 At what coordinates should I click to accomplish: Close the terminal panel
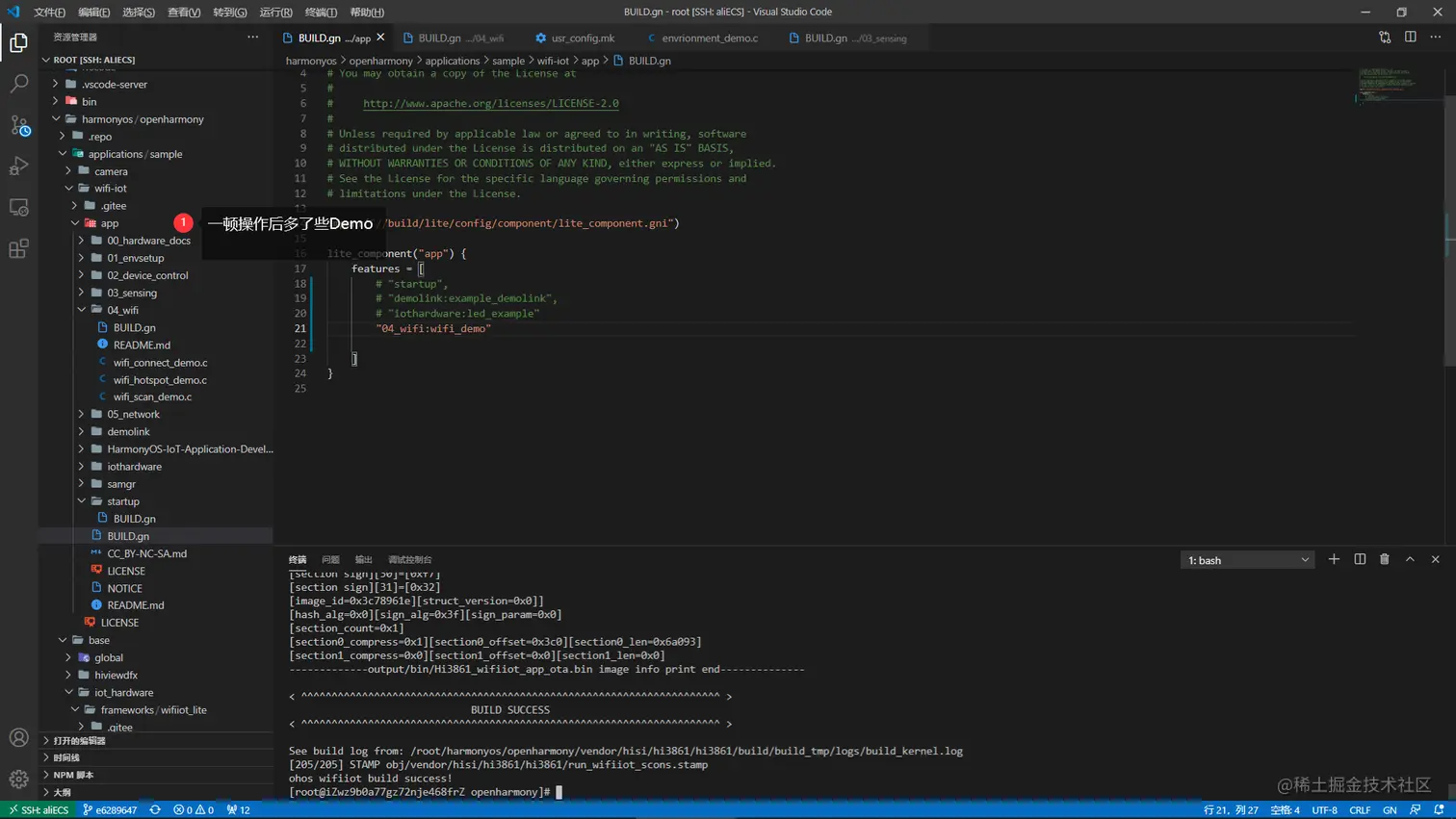tap(1436, 559)
